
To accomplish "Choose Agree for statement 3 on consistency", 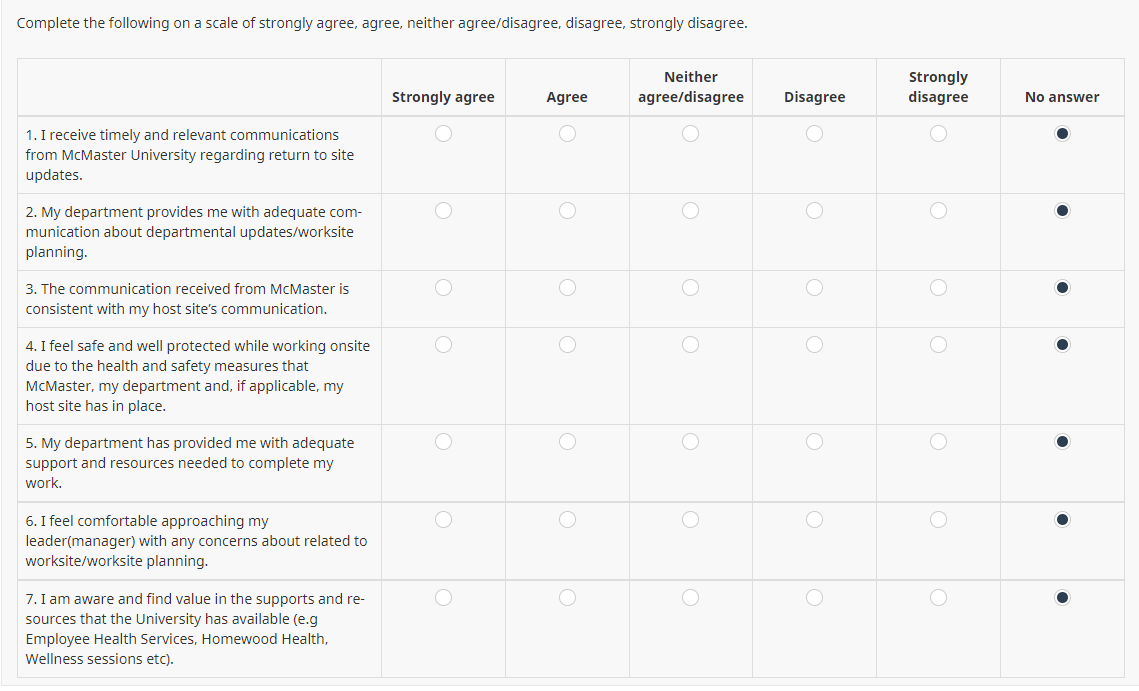I will [x=567, y=288].
